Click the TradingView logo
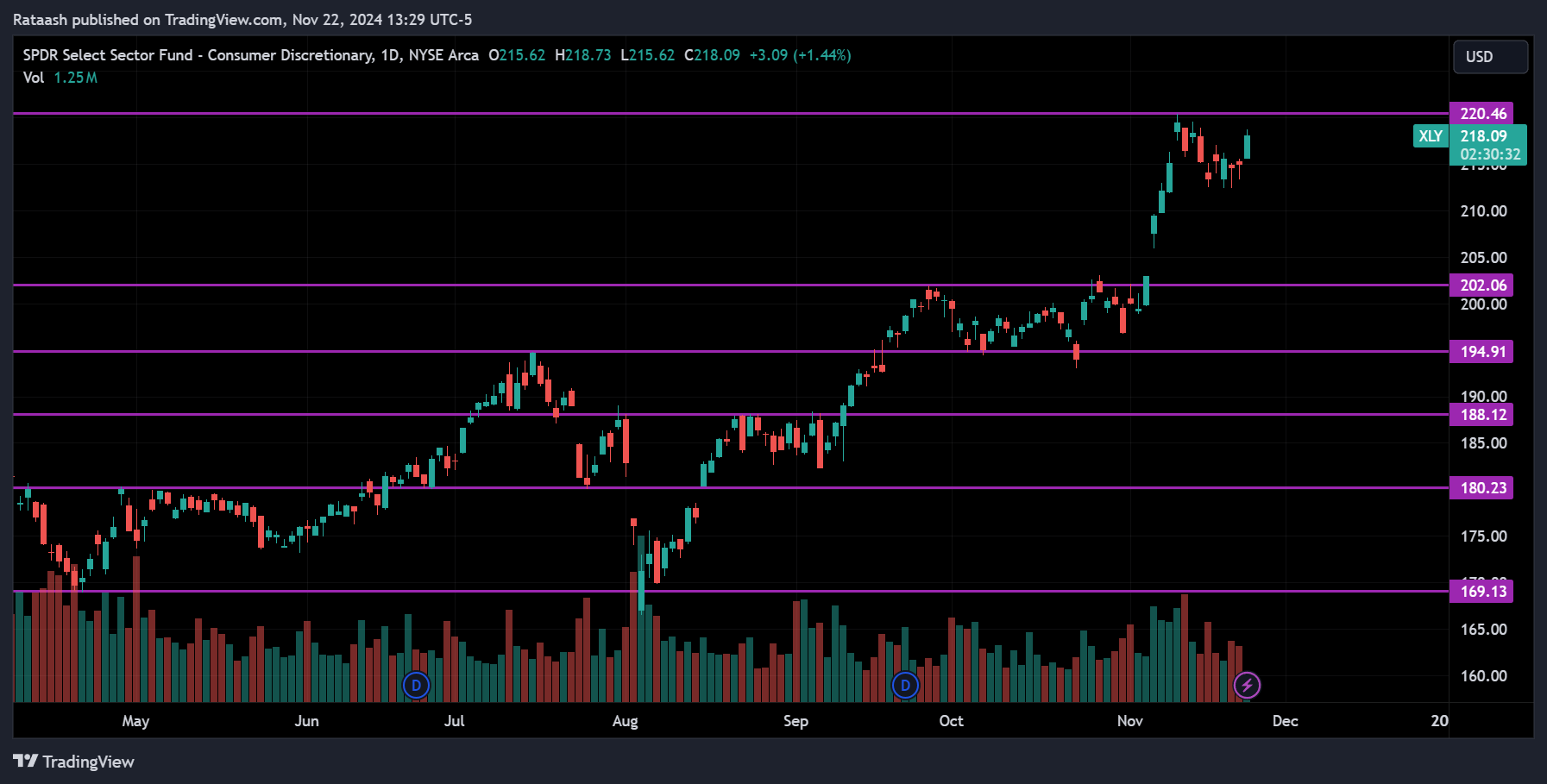Viewport: 1547px width, 784px height. pos(74,762)
